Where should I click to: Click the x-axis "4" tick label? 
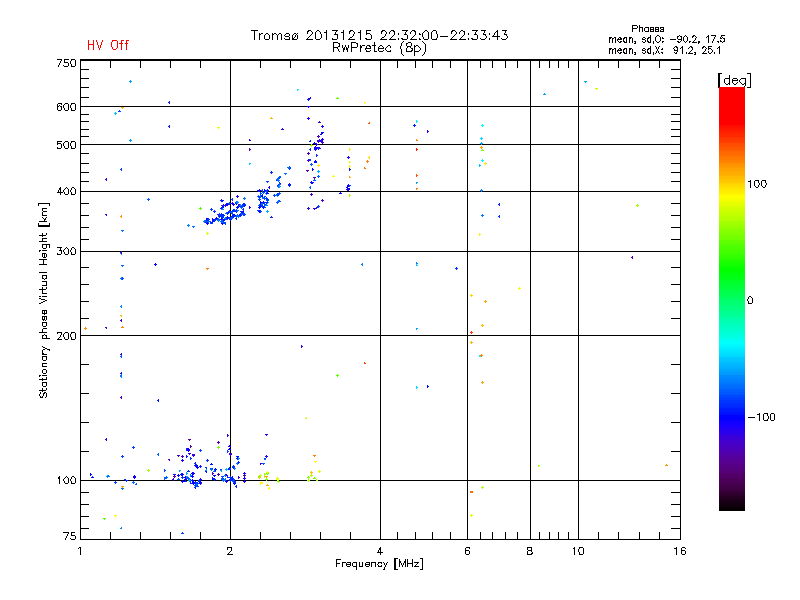[380, 551]
